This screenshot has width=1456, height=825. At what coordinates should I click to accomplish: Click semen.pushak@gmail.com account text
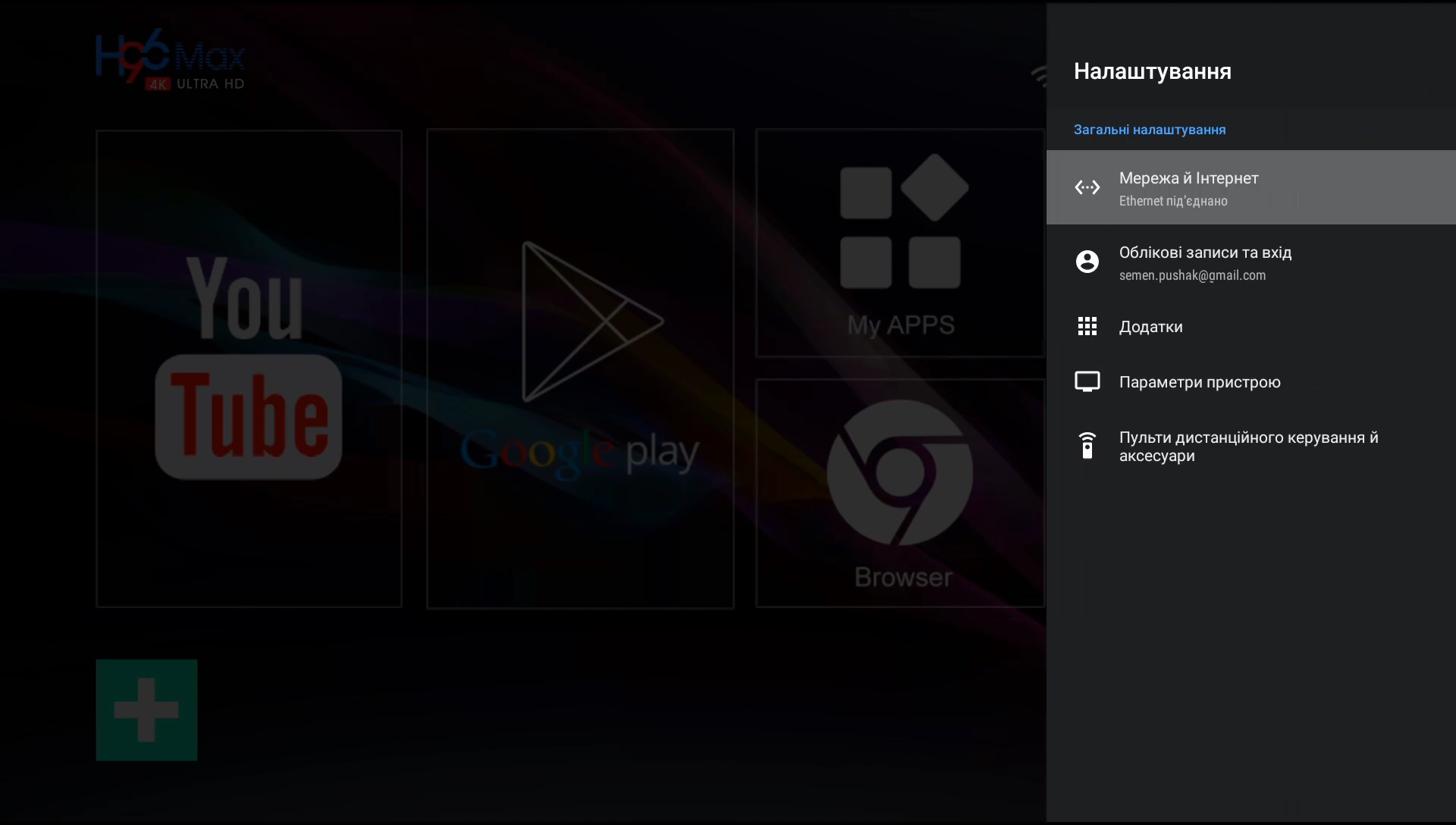[x=1192, y=275]
